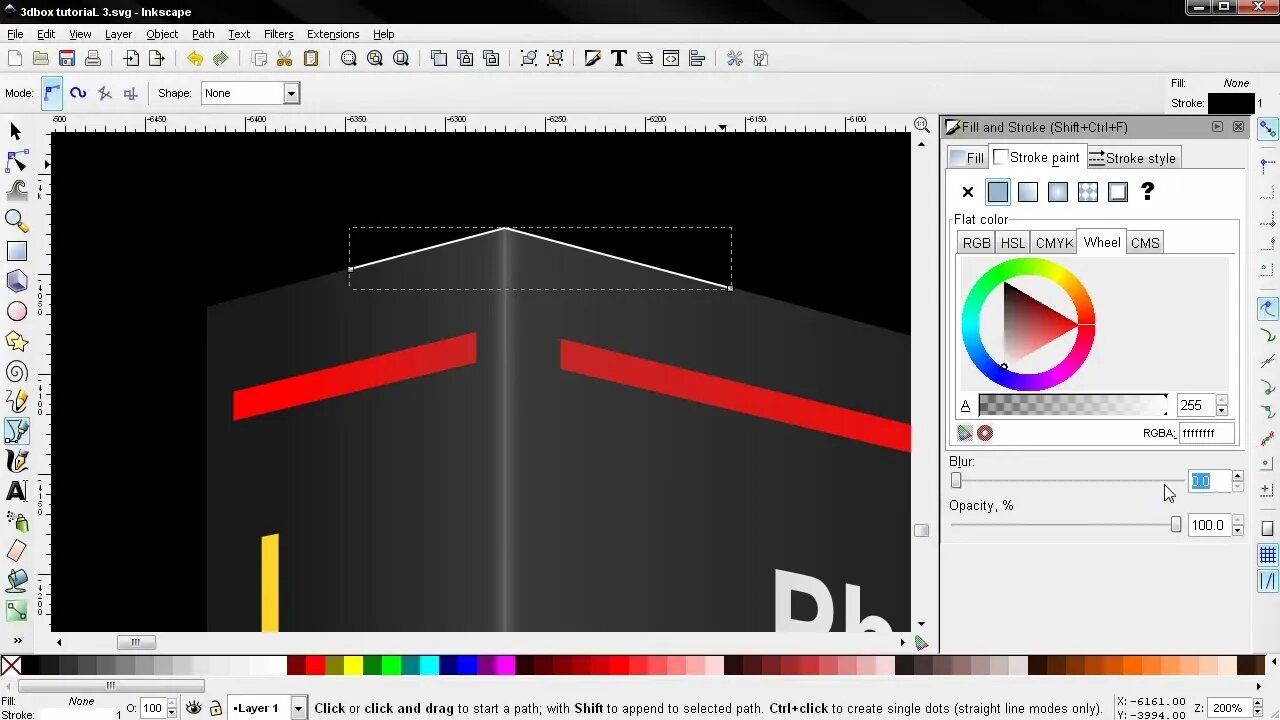
Task: Enable regular Bezier path mode
Action: [x=52, y=93]
